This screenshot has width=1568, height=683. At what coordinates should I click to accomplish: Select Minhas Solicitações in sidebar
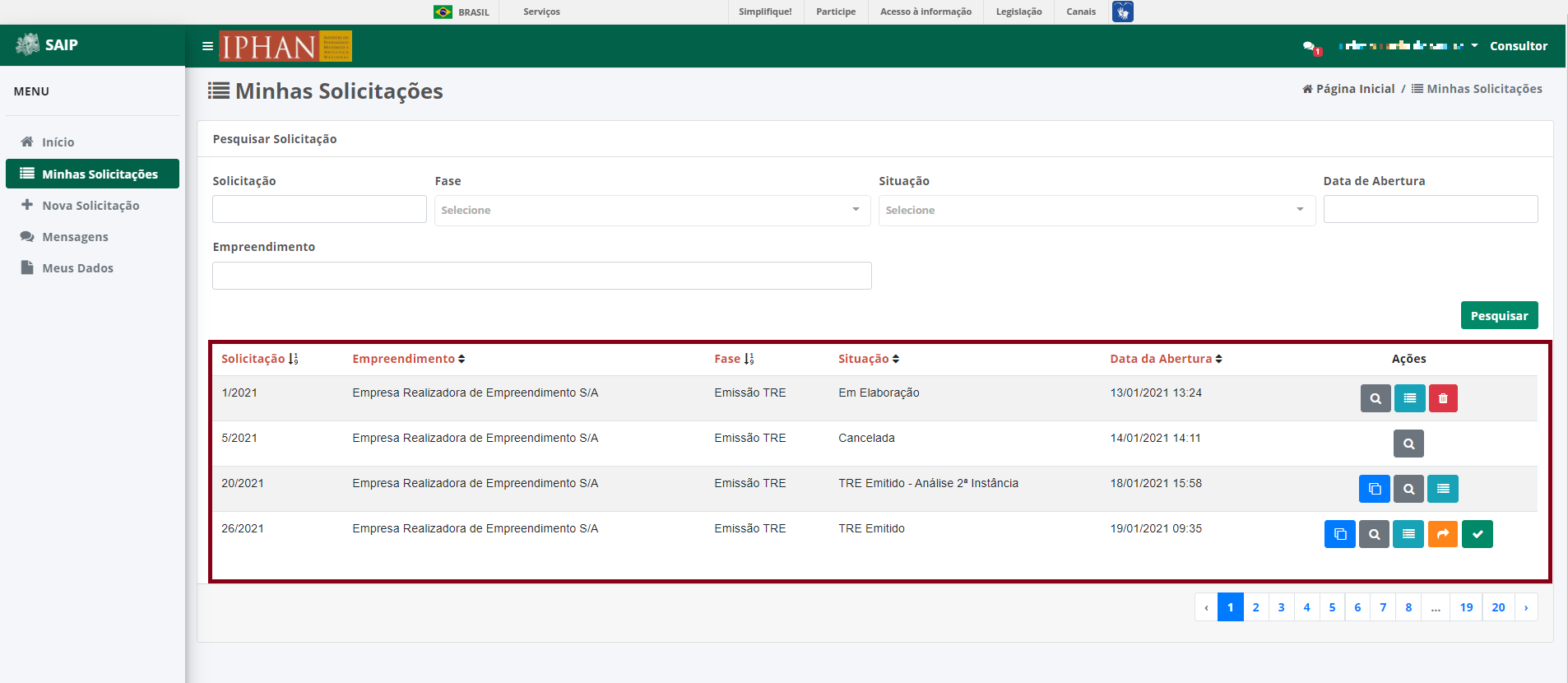click(x=92, y=174)
